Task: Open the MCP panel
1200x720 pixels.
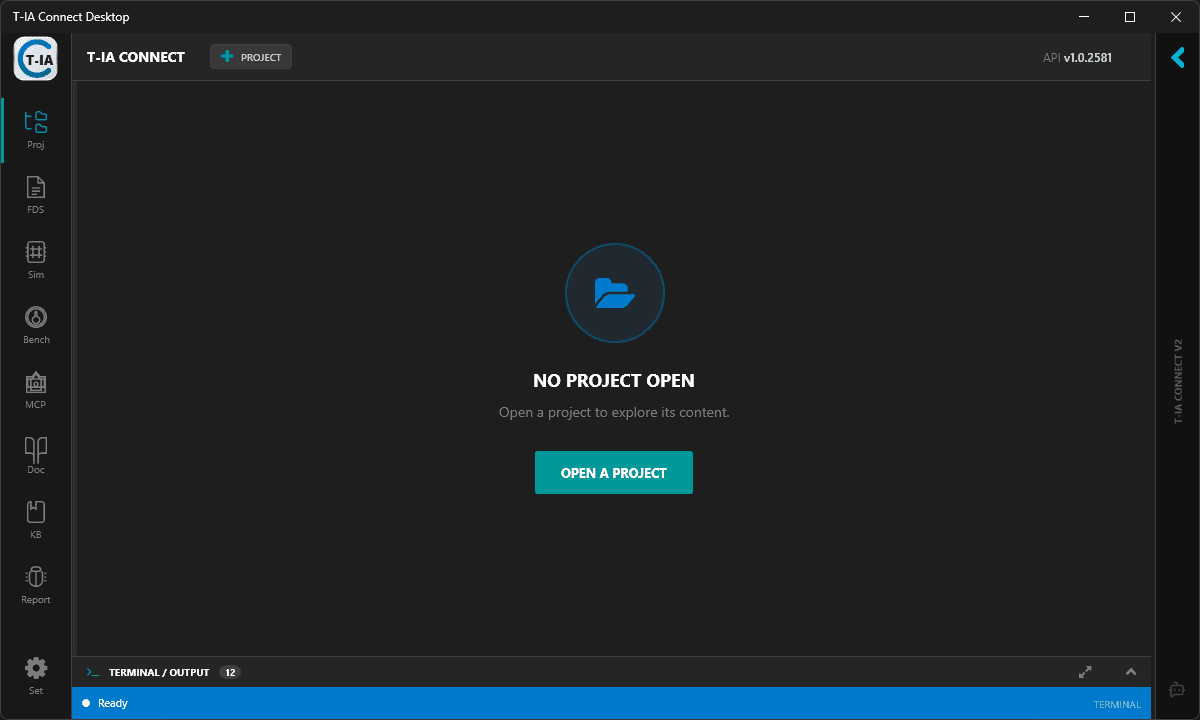Action: click(x=35, y=388)
